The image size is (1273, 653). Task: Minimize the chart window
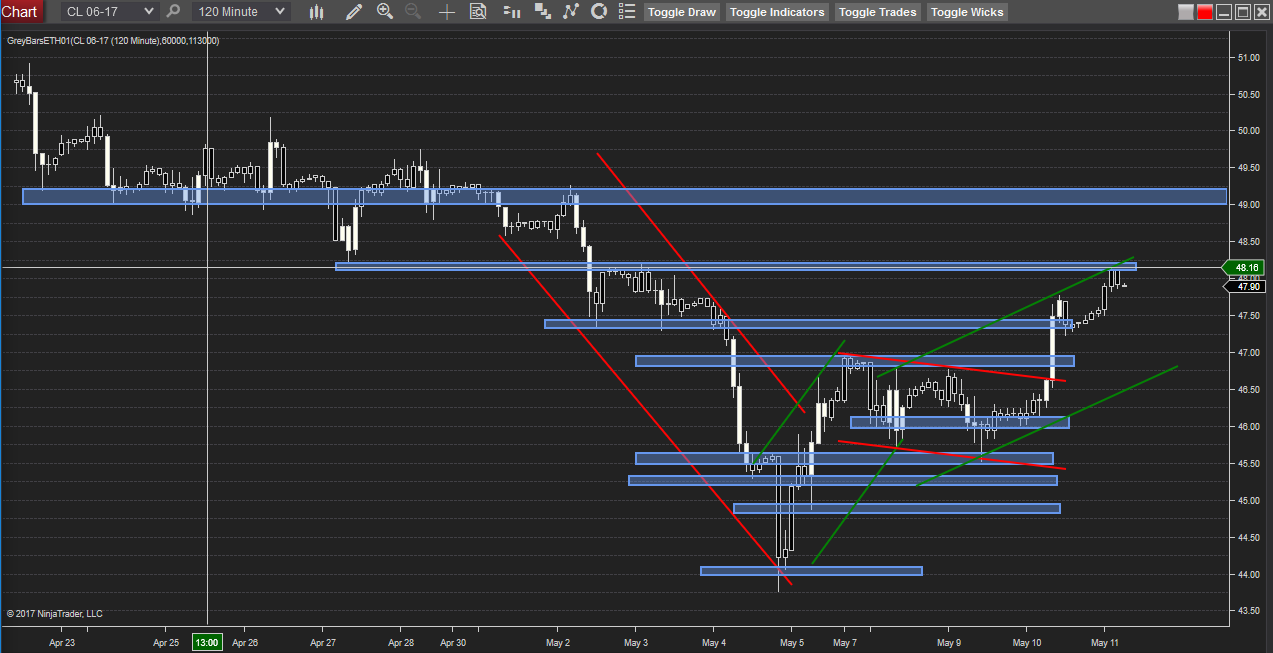coord(1224,13)
